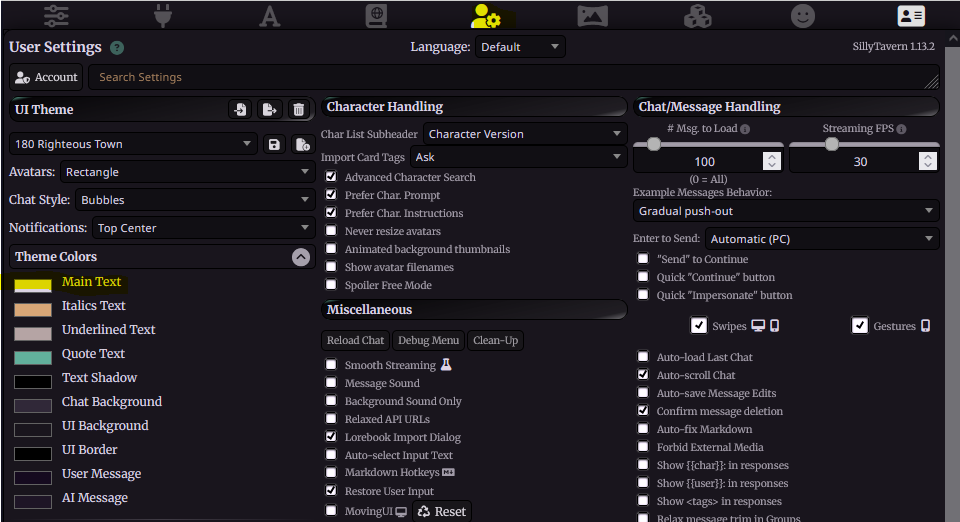
Task: Click info icon next to # Msg. to Load
Action: pyautogui.click(x=745, y=129)
